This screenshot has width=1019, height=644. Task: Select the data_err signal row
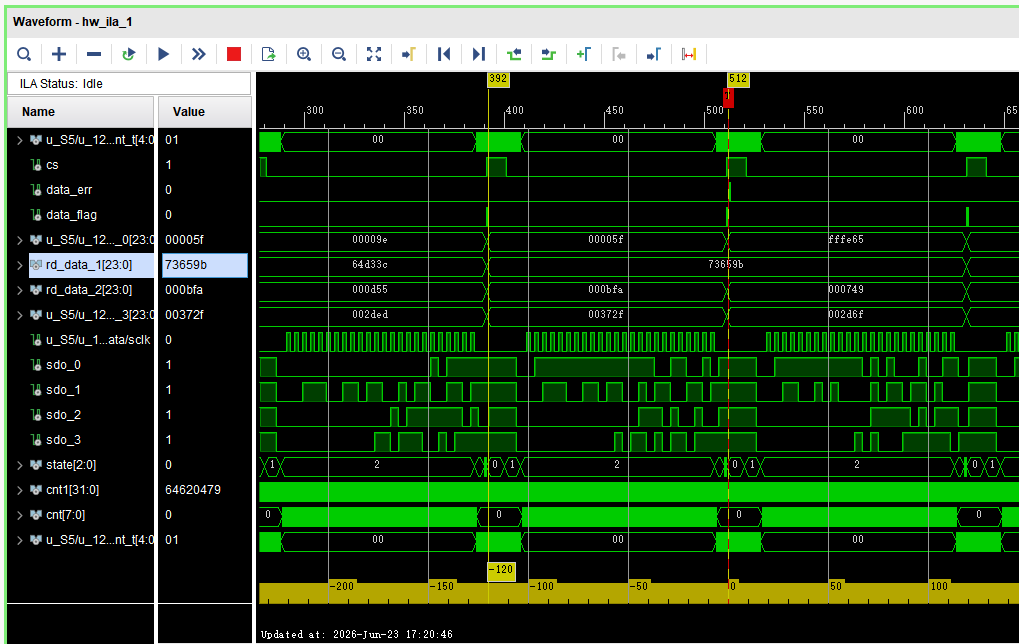[81, 190]
